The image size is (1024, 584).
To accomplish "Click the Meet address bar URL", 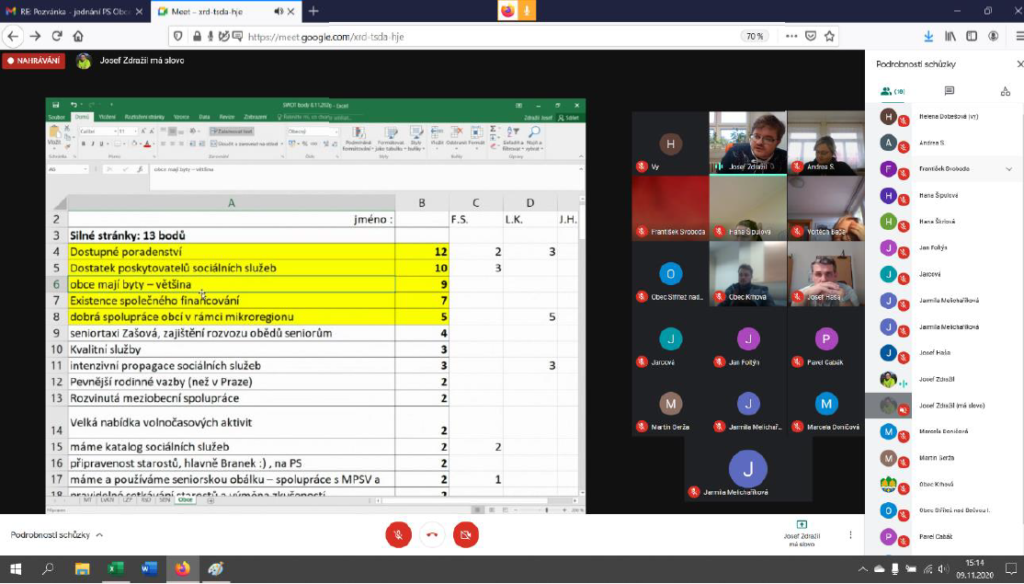I will click(x=326, y=37).
